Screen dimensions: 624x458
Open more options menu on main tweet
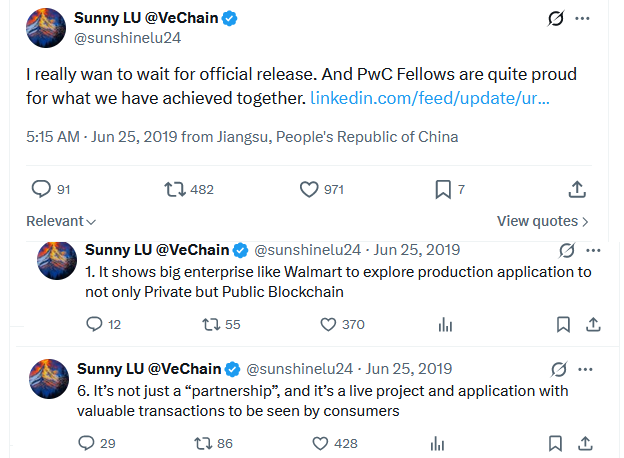pyautogui.click(x=582, y=18)
